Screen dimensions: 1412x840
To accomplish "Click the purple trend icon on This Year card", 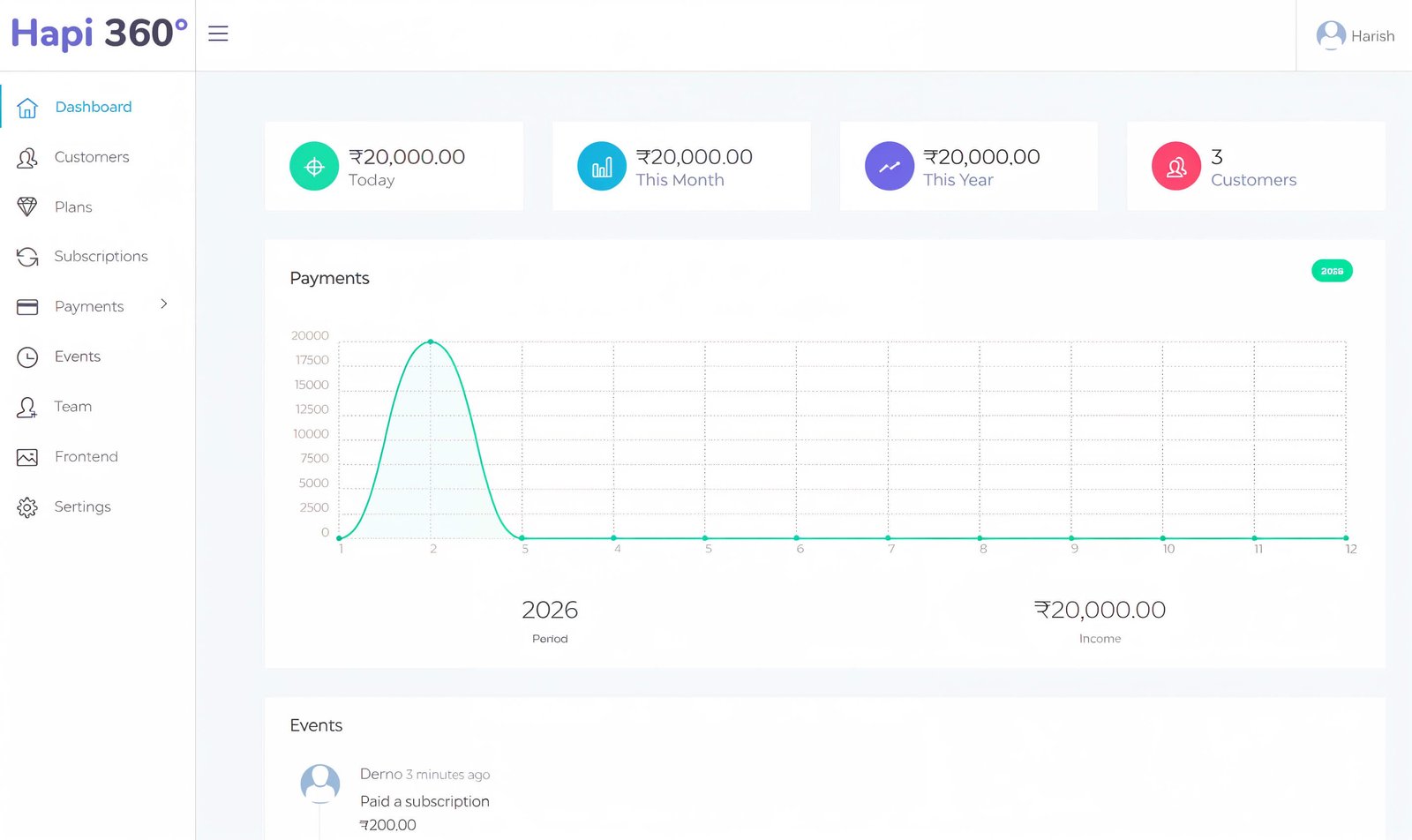I will coord(889,166).
